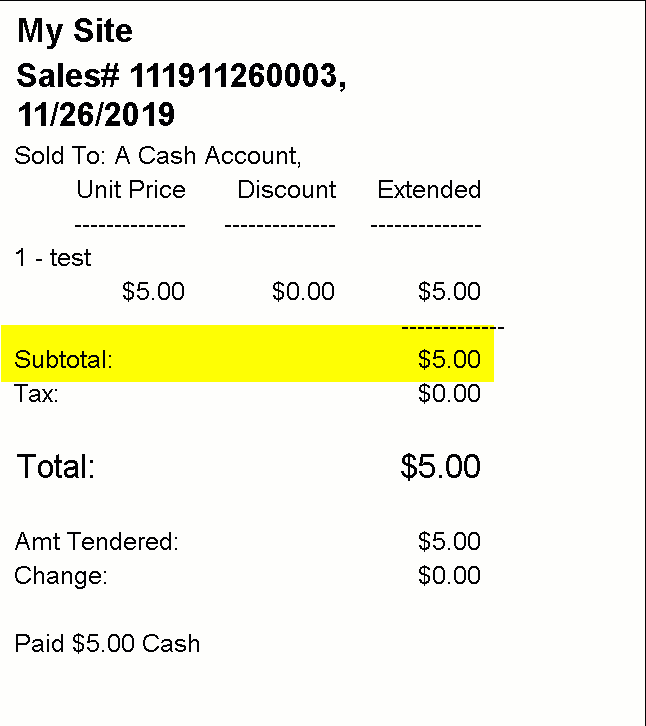Click the $5.00 extended item value

point(449,291)
